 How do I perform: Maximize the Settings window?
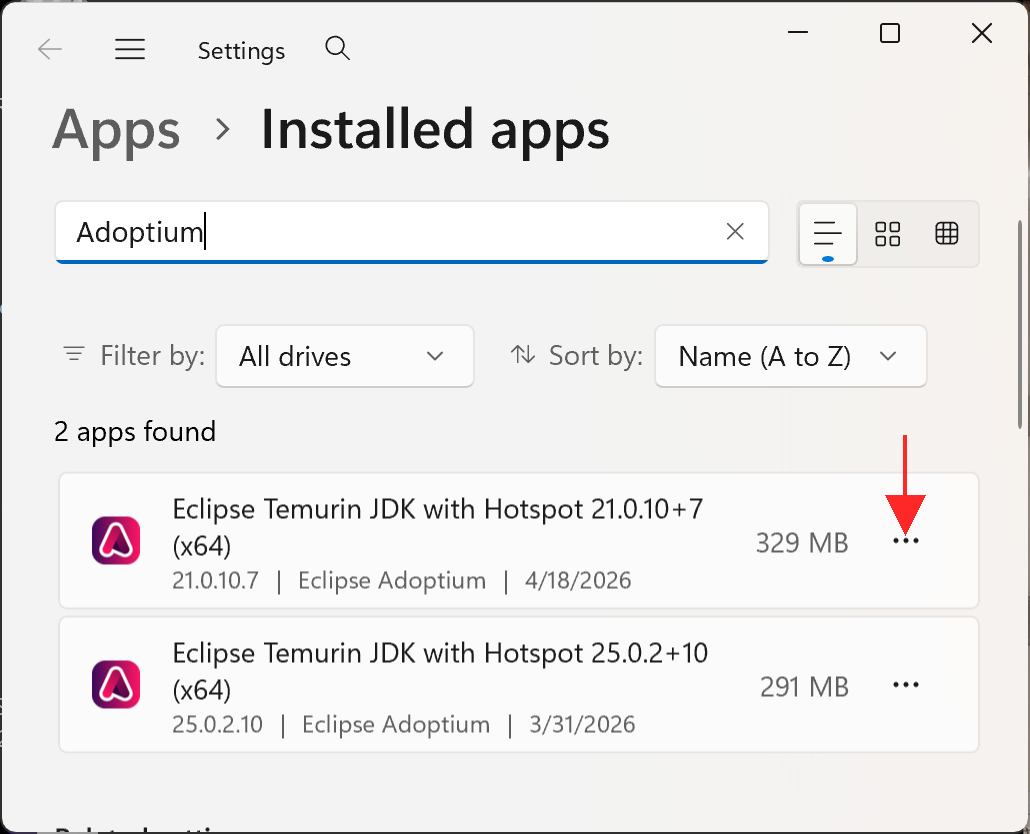889,33
